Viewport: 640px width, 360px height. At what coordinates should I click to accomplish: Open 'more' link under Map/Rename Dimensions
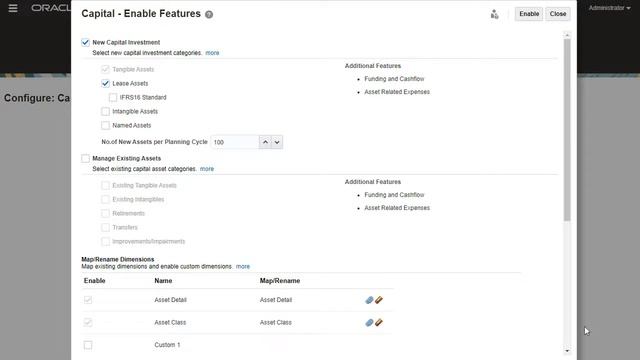pos(243,266)
